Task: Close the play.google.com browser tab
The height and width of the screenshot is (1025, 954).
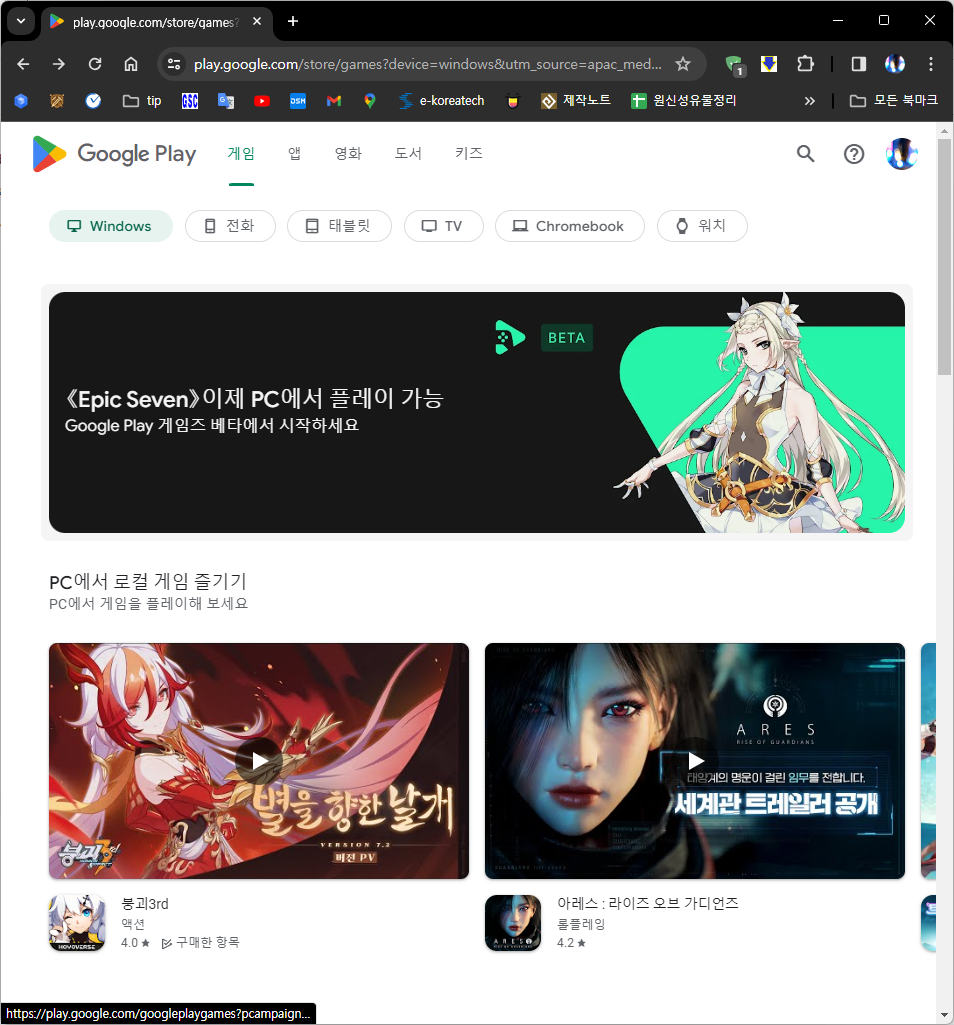Action: tap(257, 21)
